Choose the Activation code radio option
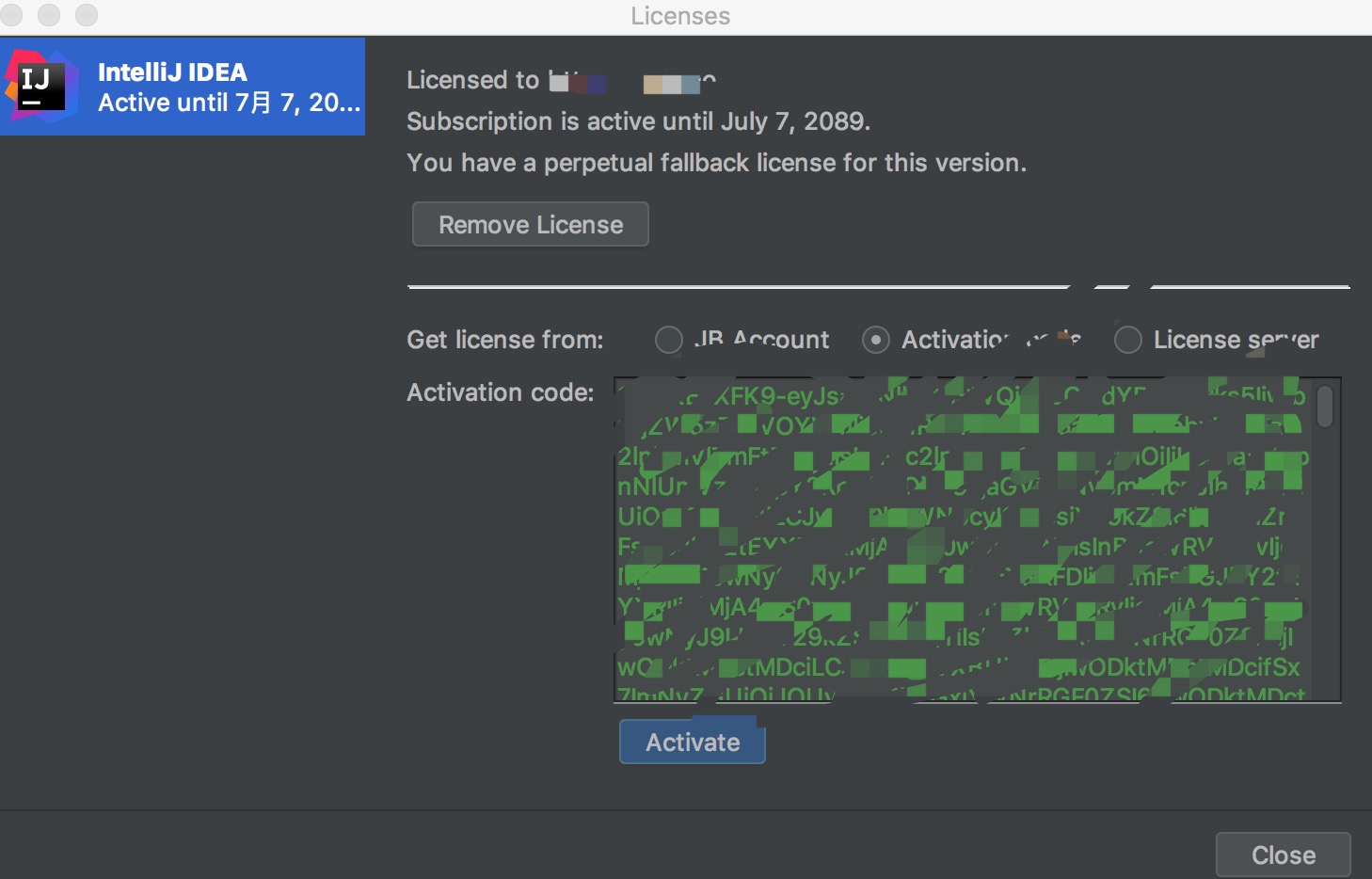Viewport: 1372px width, 879px height. click(x=876, y=340)
